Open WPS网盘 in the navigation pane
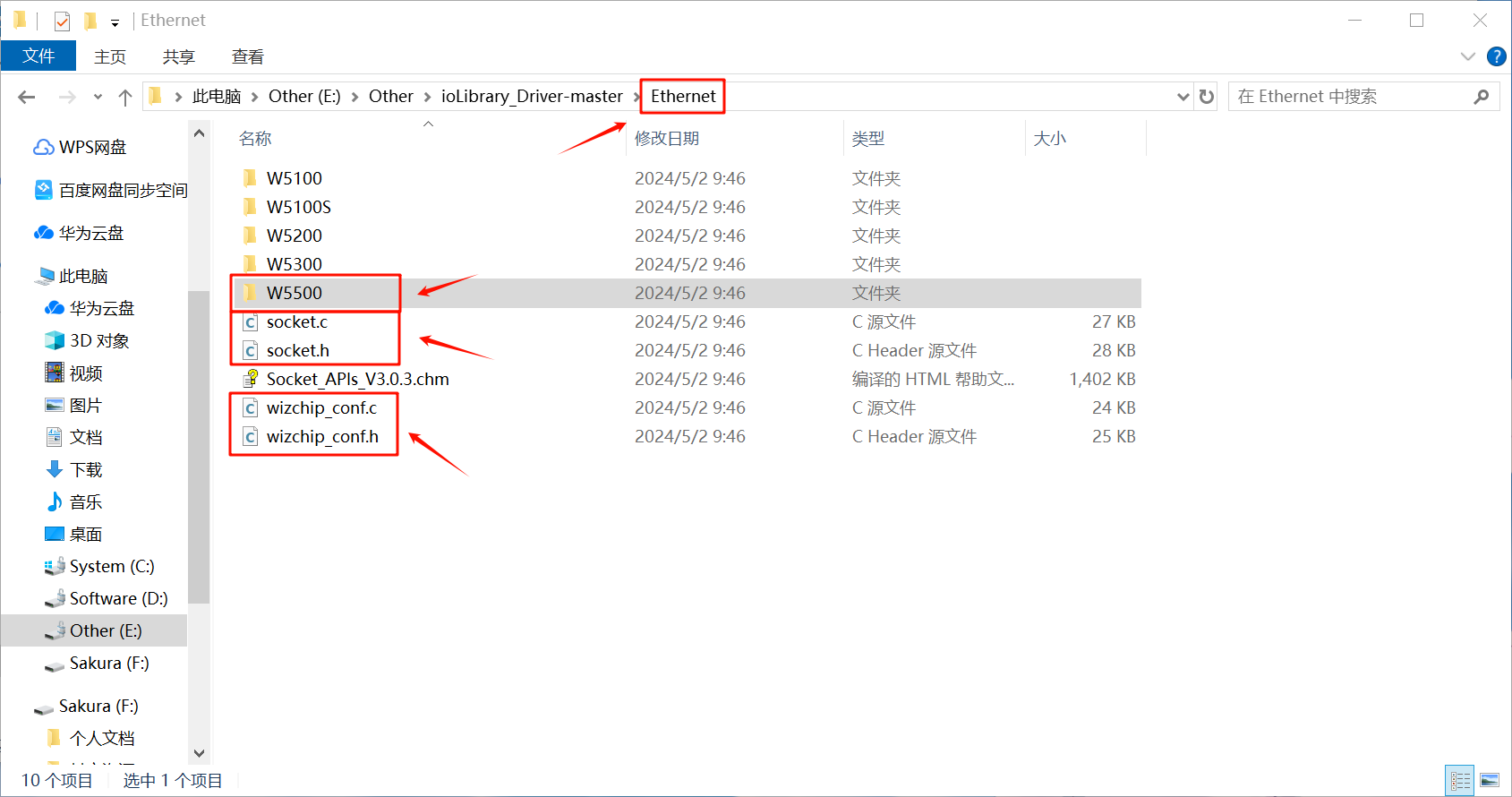The width and height of the screenshot is (1512, 797). [x=92, y=147]
